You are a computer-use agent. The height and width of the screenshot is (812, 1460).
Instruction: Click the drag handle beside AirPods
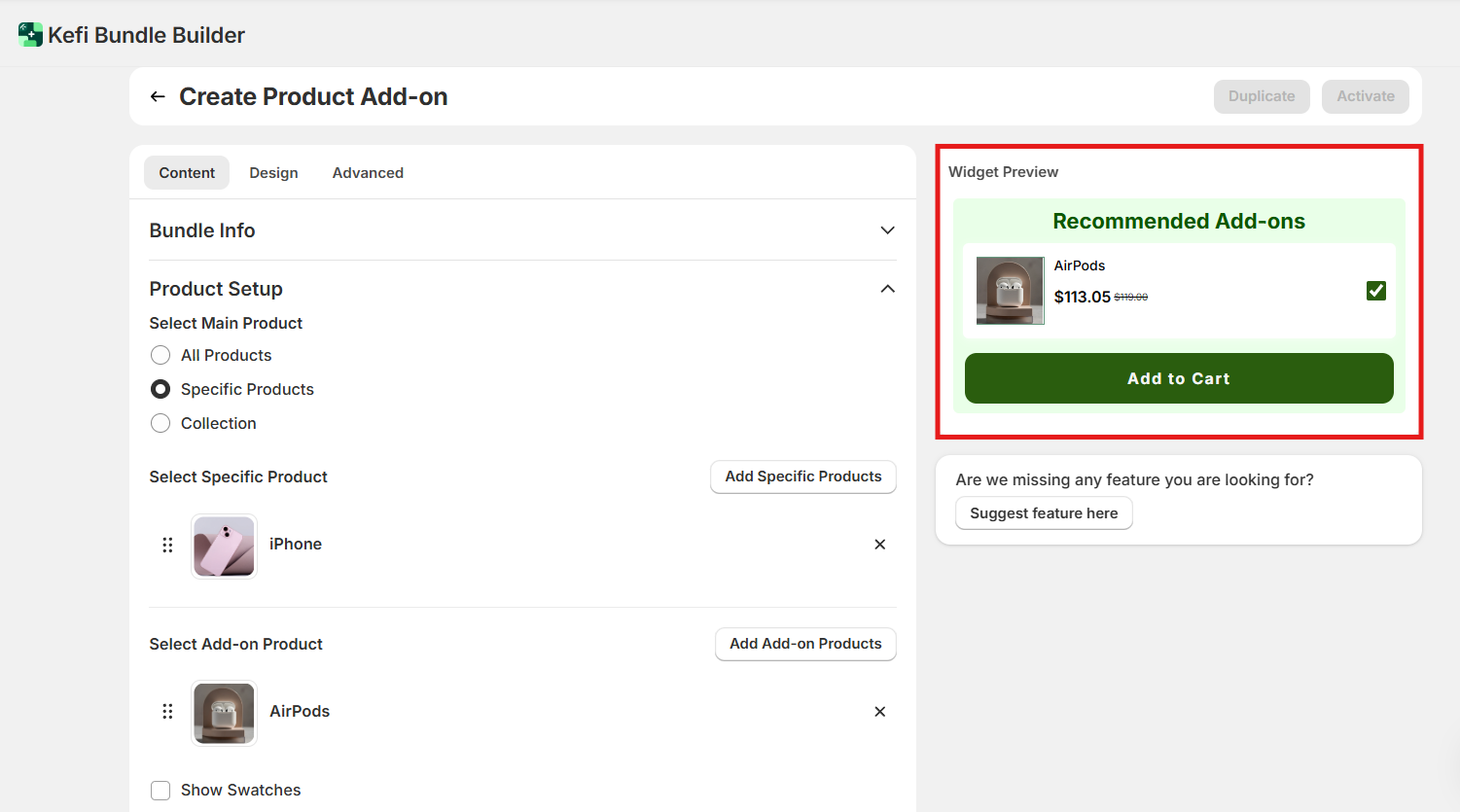click(x=167, y=712)
